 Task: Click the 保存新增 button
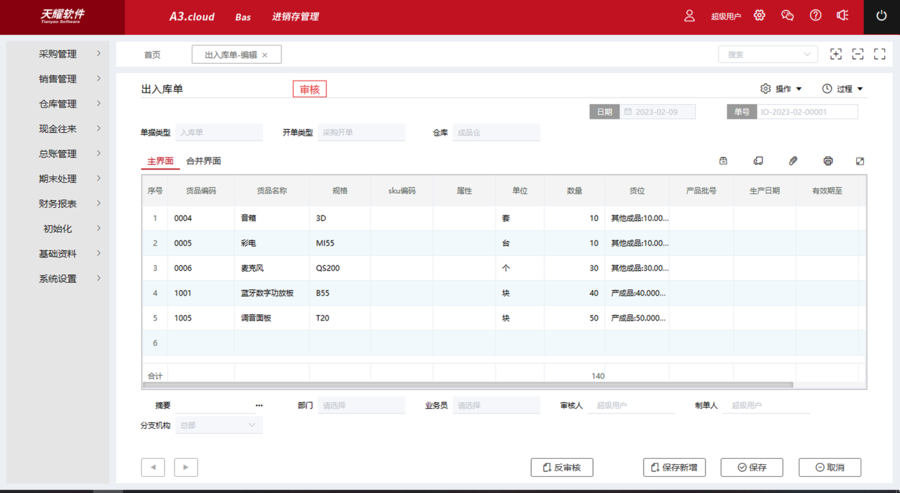(675, 467)
